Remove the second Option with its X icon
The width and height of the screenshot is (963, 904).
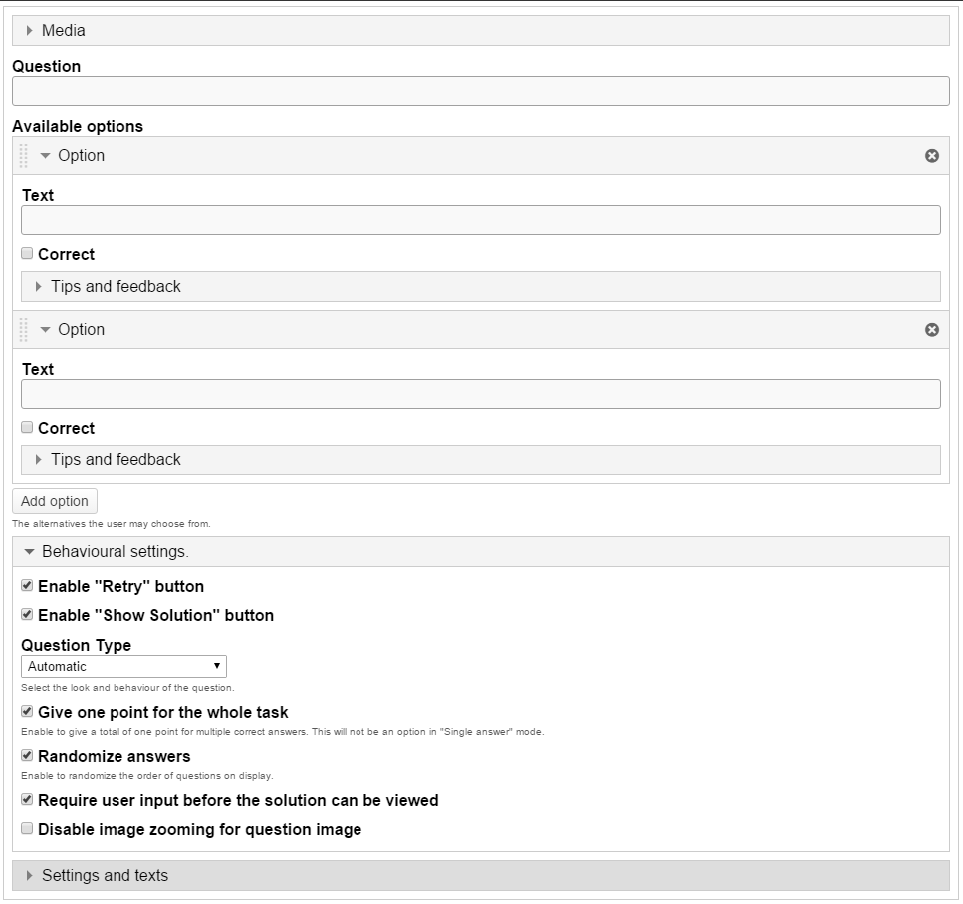tap(931, 330)
